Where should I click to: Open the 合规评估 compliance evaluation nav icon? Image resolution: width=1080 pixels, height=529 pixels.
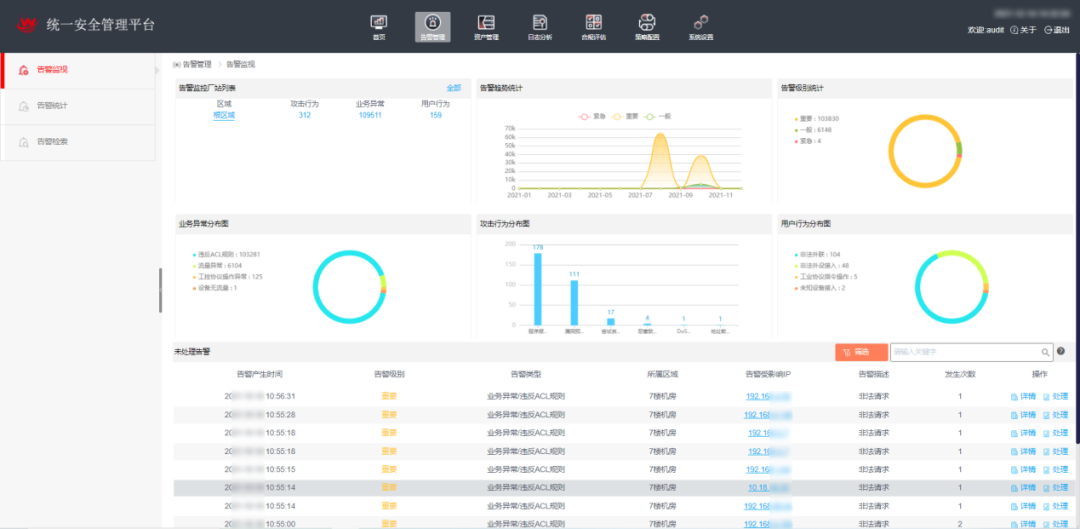pos(594,22)
